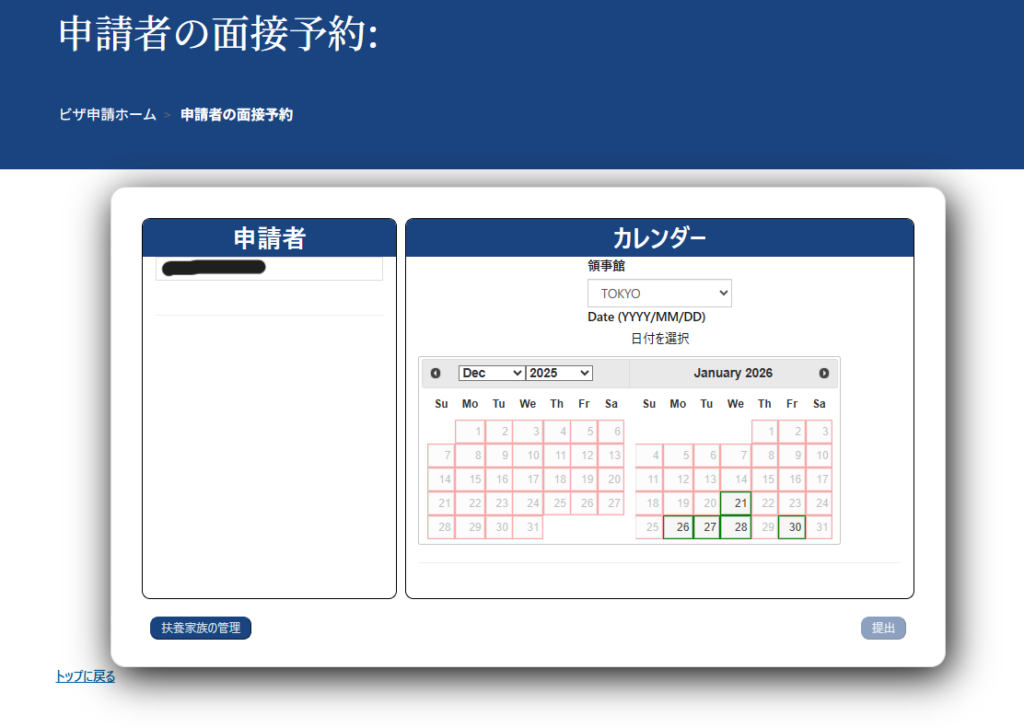Screen dimensions: 1024x727
Task: Select January 21 available date
Action: 736,503
